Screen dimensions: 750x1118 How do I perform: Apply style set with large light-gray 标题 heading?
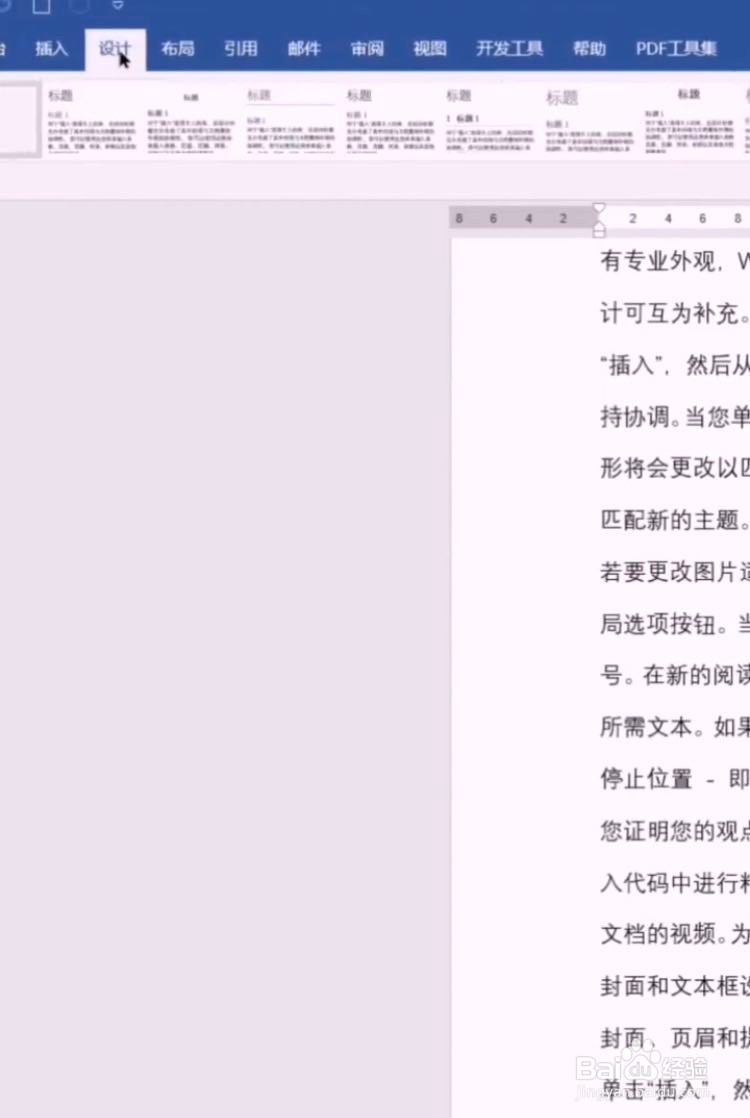(589, 120)
